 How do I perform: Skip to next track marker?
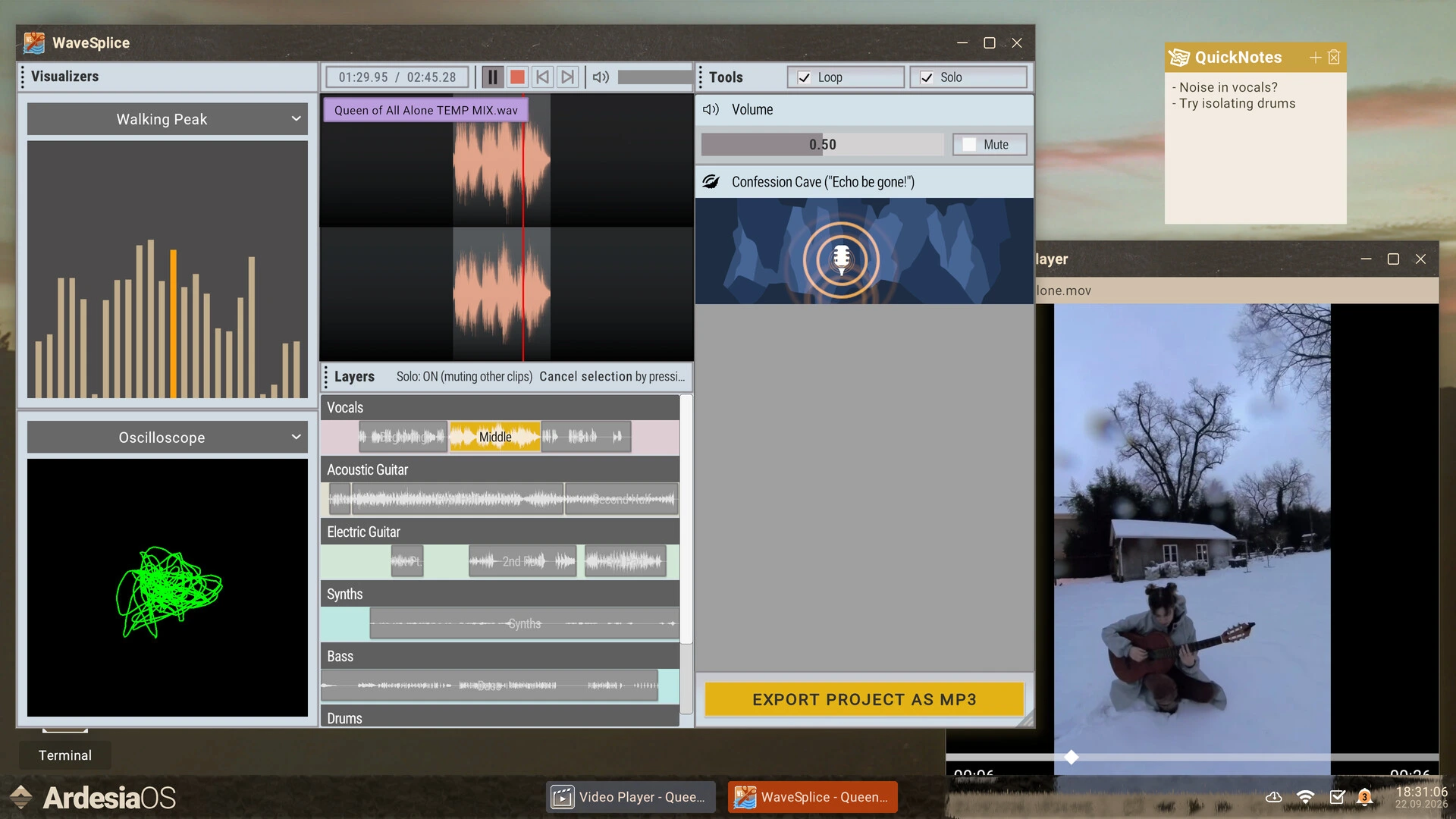(x=567, y=77)
